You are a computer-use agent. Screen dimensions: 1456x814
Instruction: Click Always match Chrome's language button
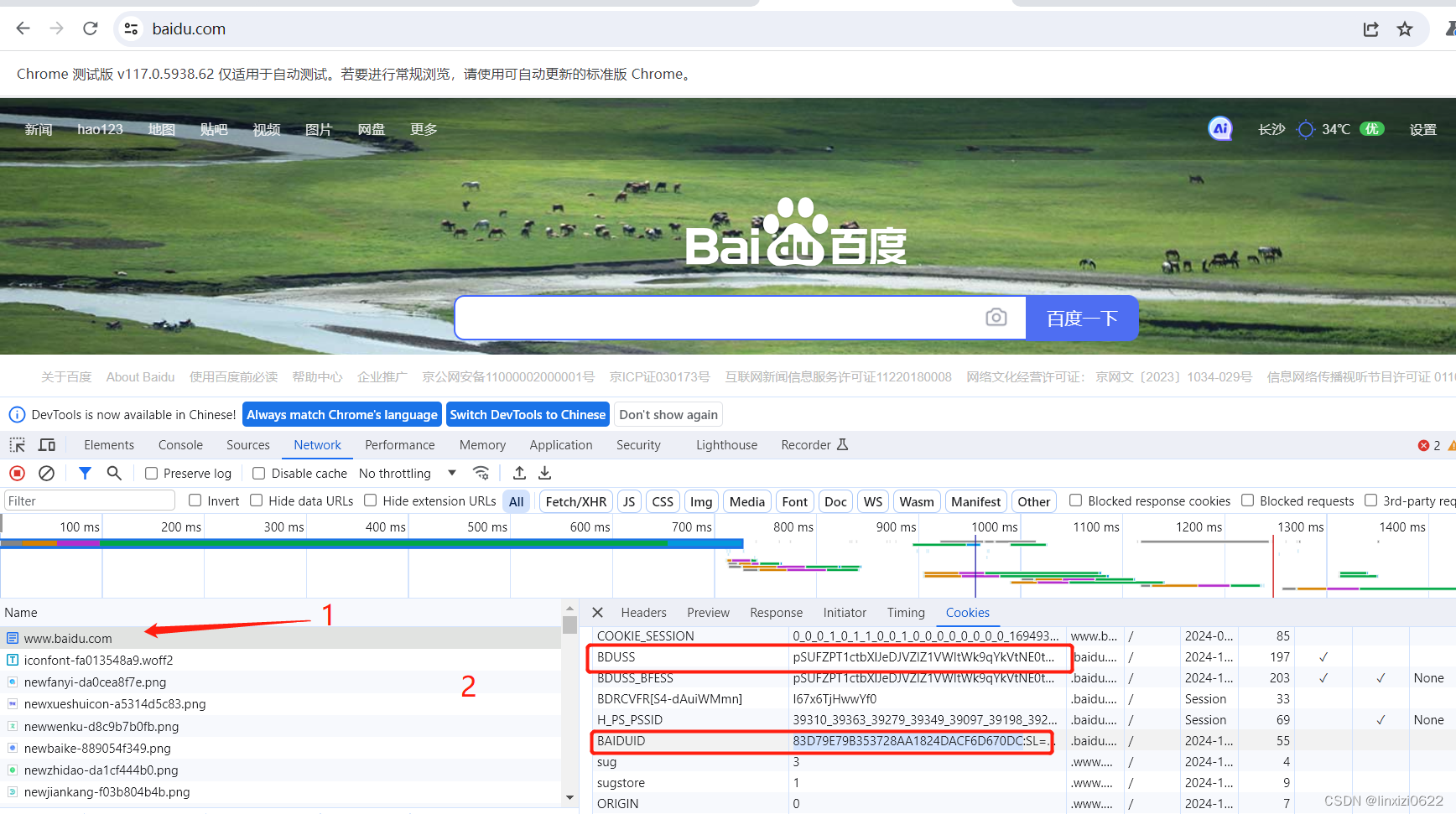point(342,414)
